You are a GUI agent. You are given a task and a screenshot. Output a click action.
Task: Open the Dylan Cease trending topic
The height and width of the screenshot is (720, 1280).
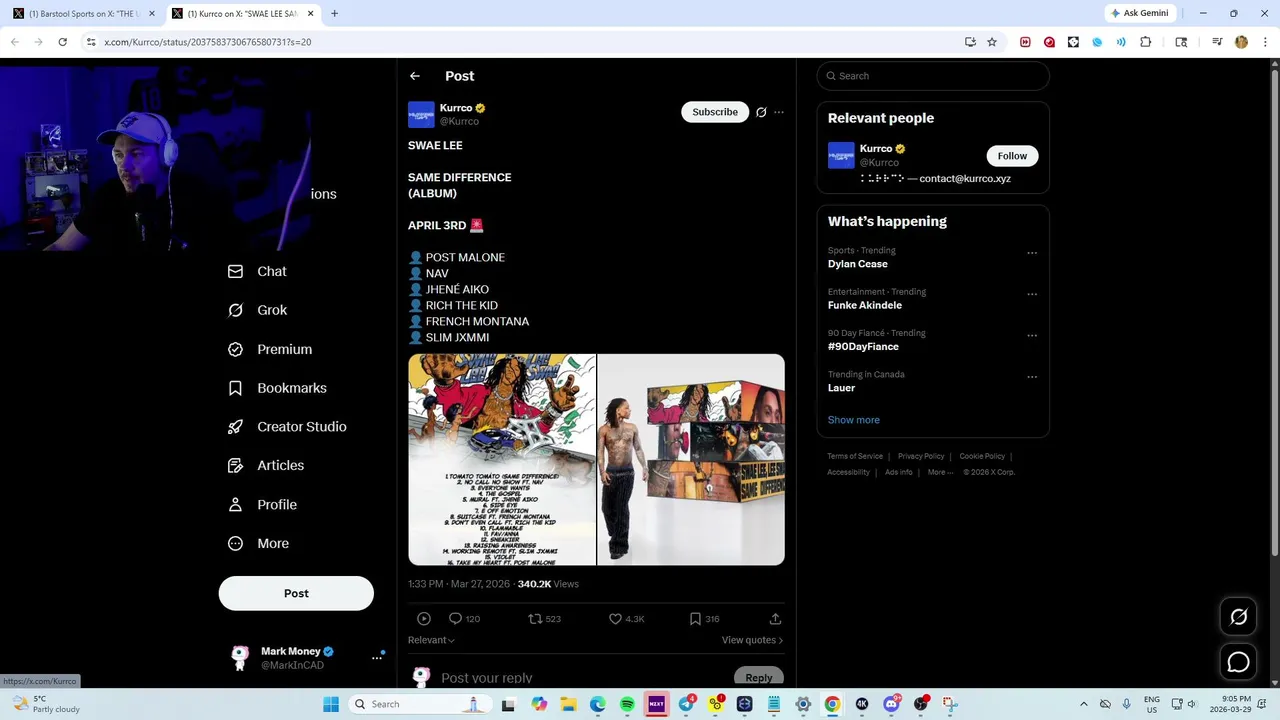click(857, 264)
